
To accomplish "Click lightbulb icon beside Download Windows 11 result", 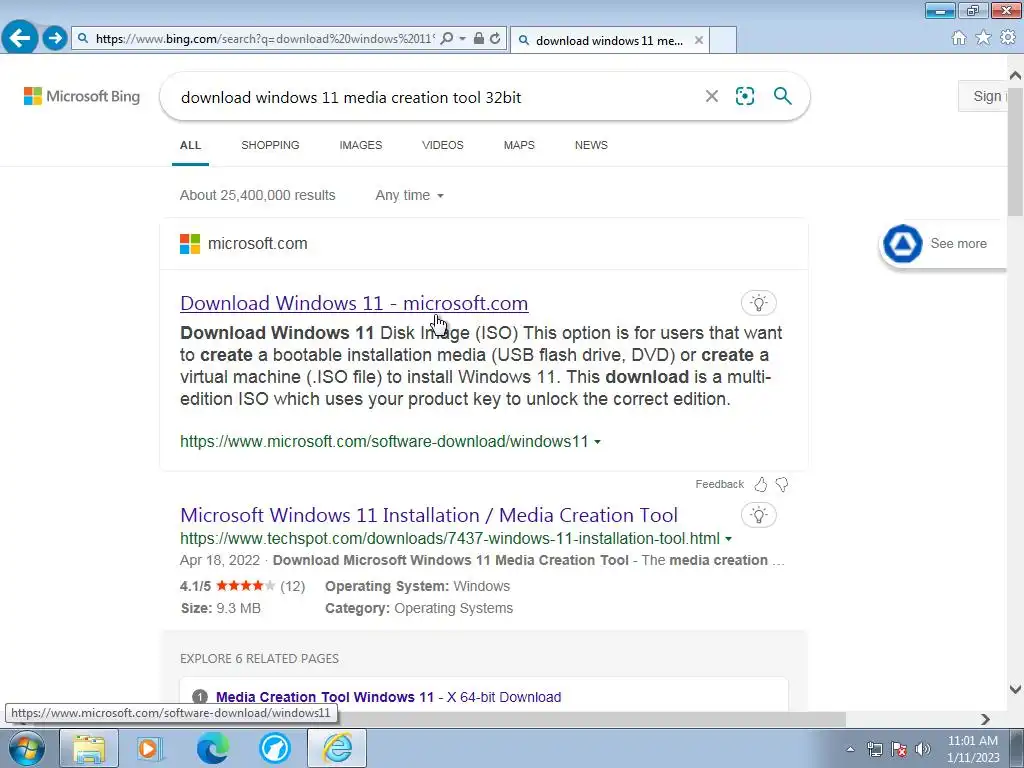I will pyautogui.click(x=758, y=302).
